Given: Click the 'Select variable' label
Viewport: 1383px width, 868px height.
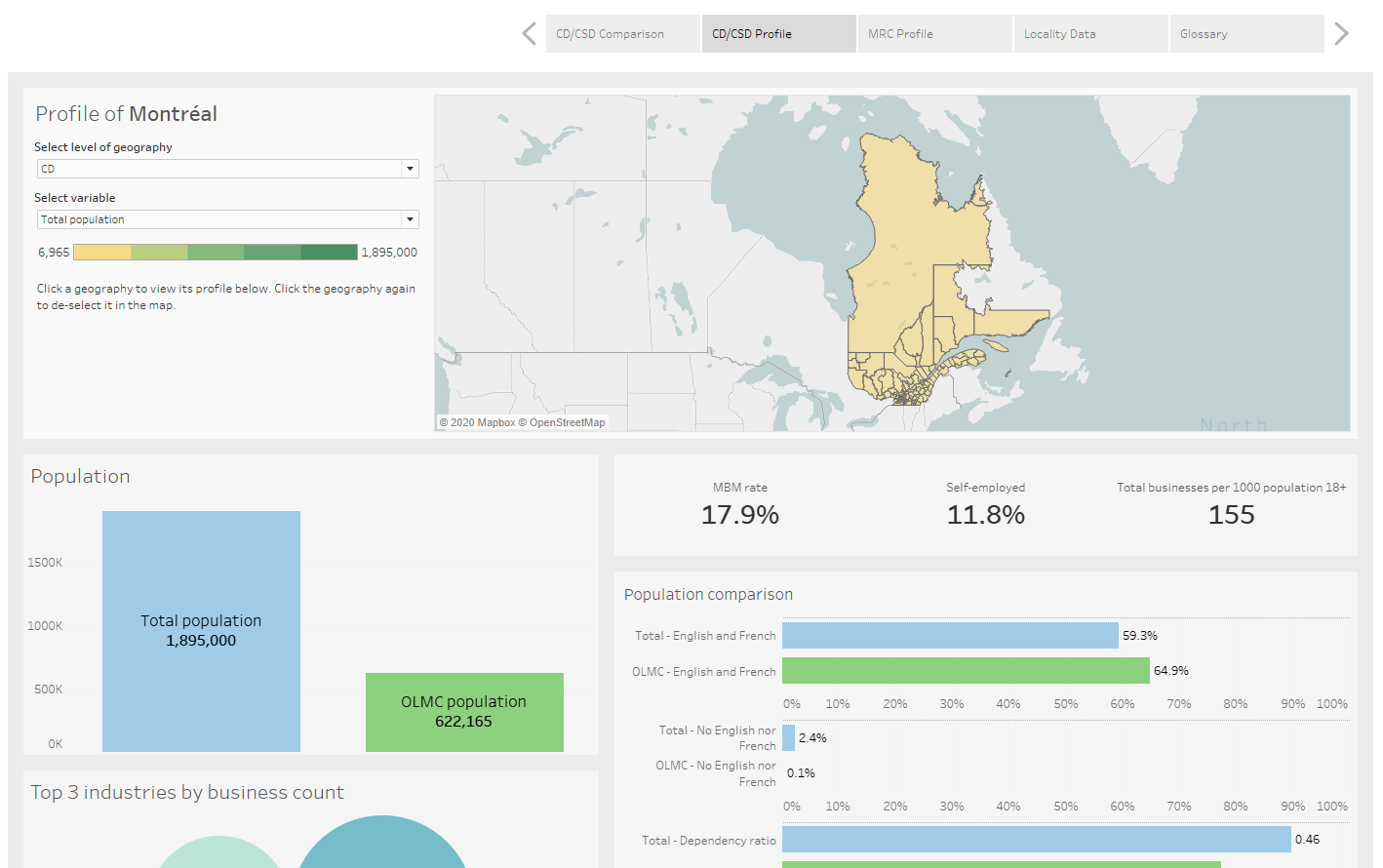Looking at the screenshot, I should (75, 198).
